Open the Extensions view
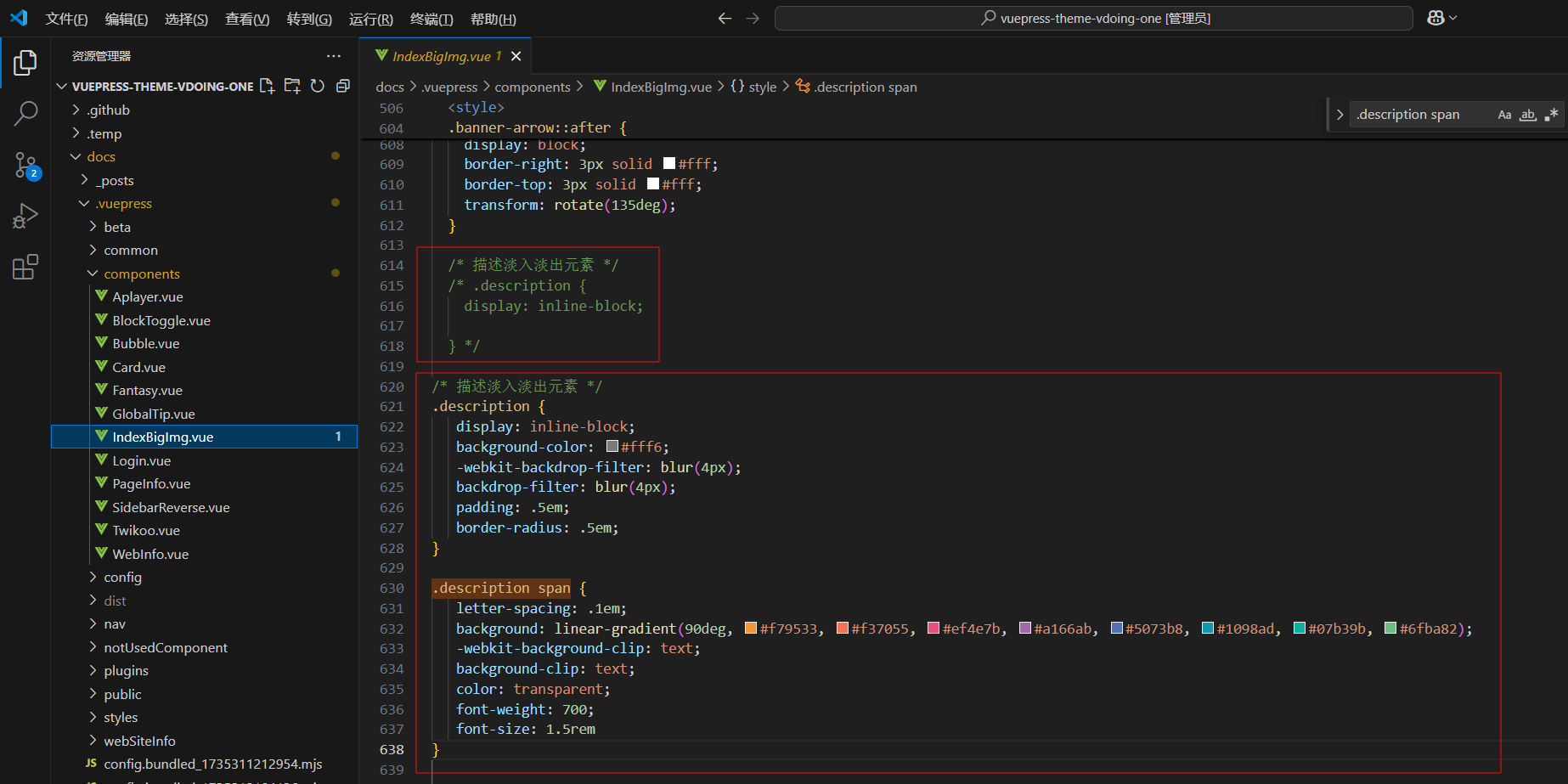Viewport: 1568px width, 784px height. click(25, 267)
